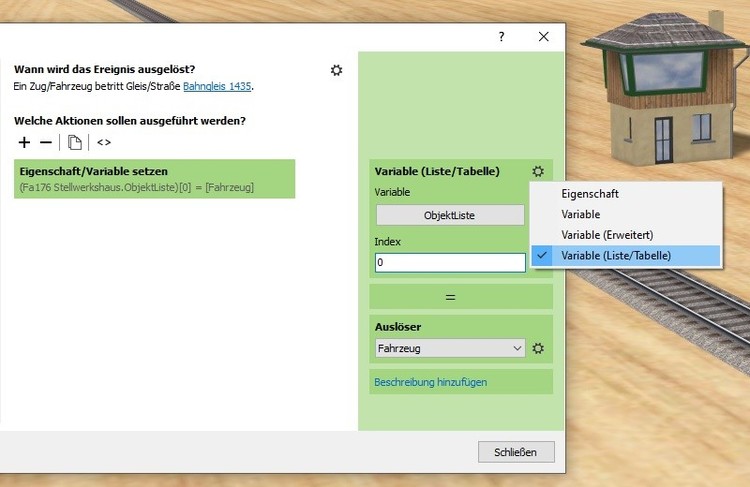The width and height of the screenshot is (750, 487).
Task: Choose Eigenschaft in the popup menu
Action: pos(626,194)
